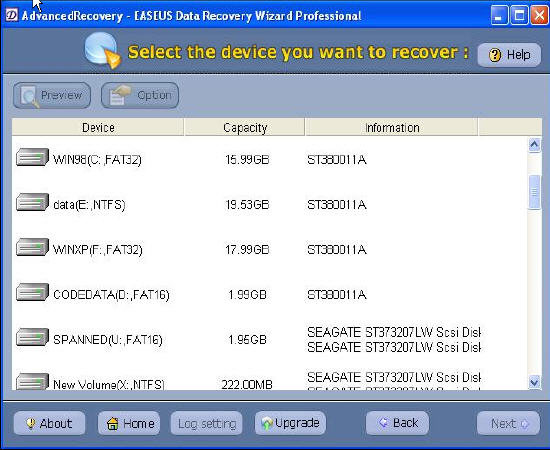550x450 pixels.
Task: Go Back to previous step
Action: [x=397, y=423]
